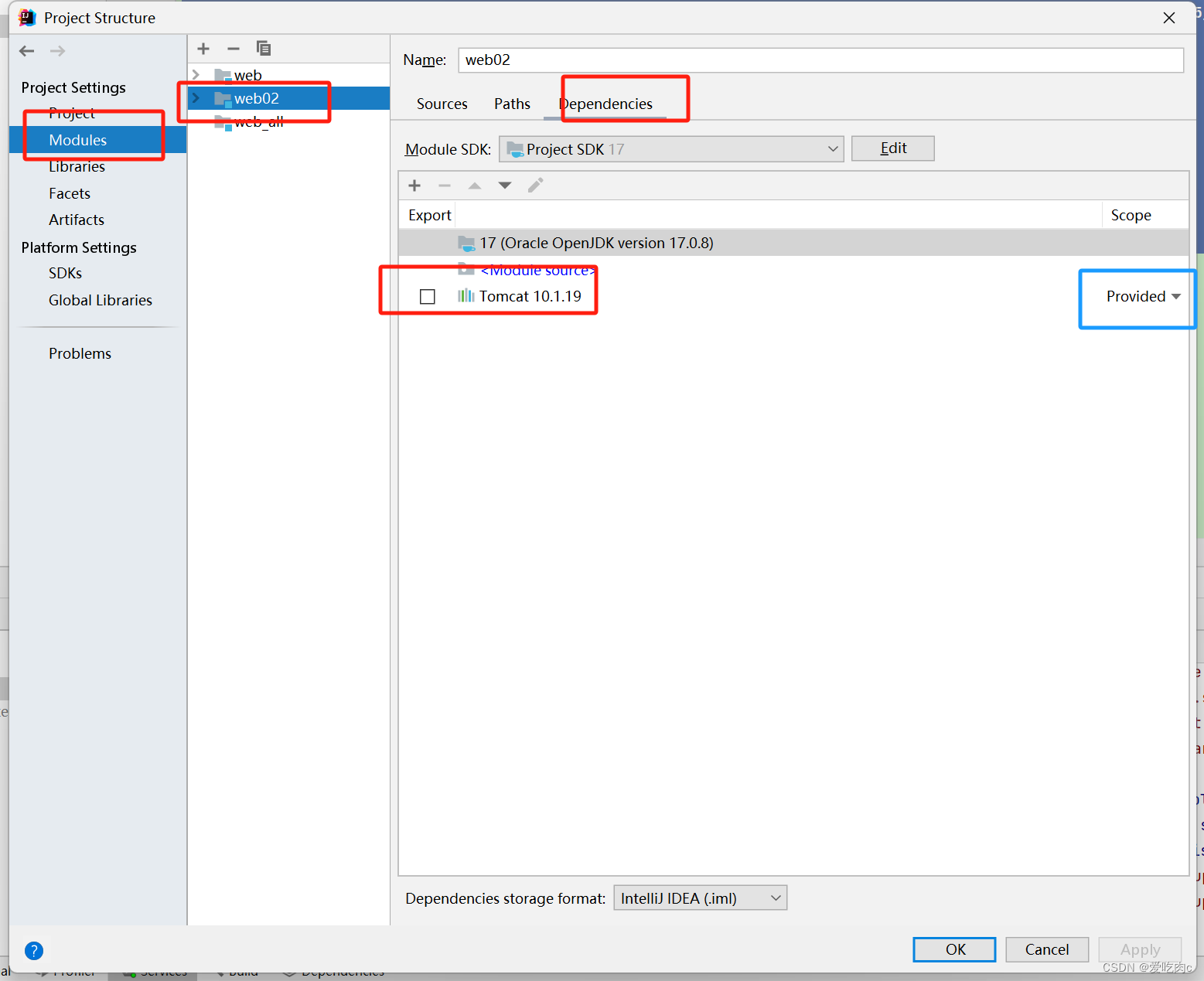Select the <Module source> entry
Image resolution: width=1204 pixels, height=981 pixels.
tap(538, 270)
